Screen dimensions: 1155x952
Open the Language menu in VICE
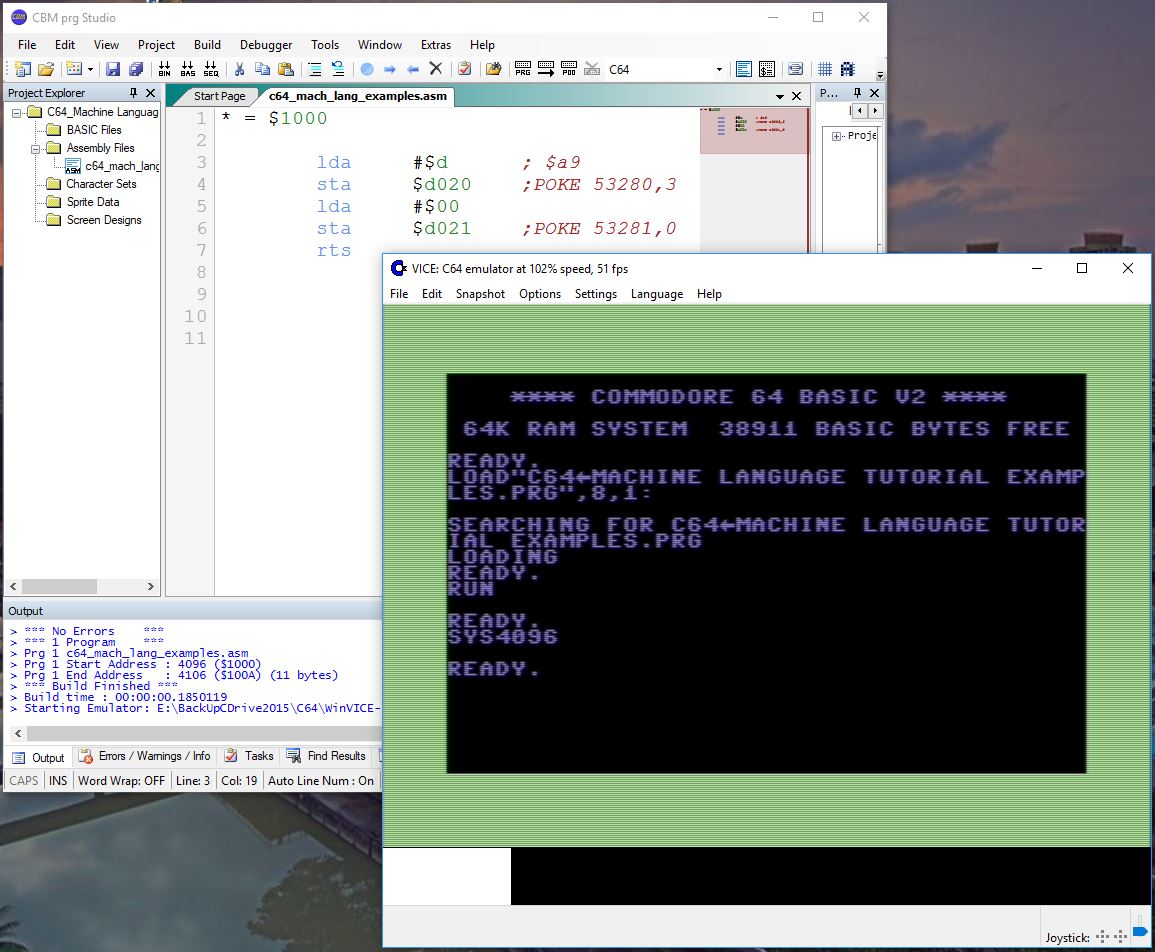(656, 293)
